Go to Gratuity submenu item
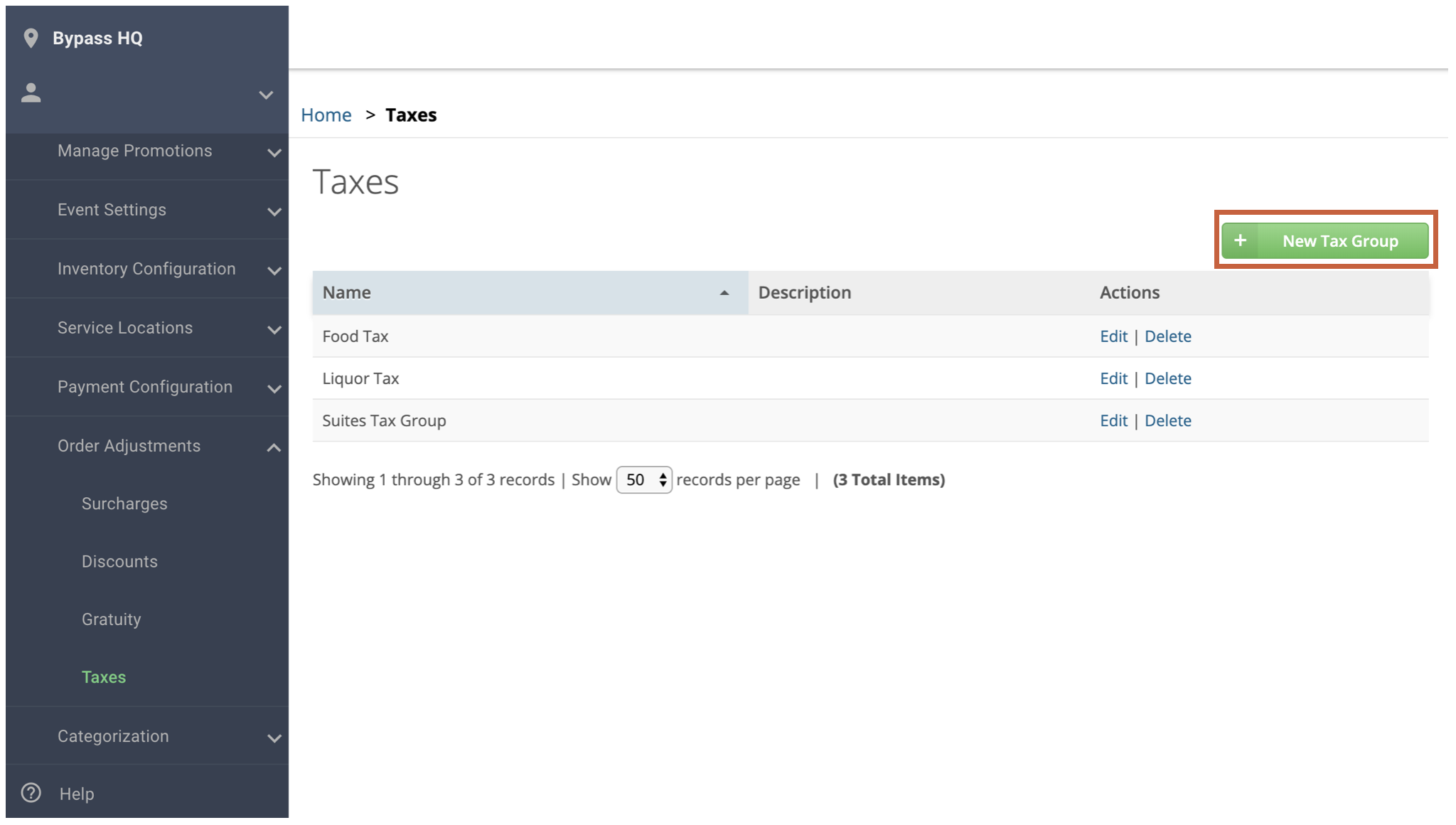The height and width of the screenshot is (825, 1456). 111,619
